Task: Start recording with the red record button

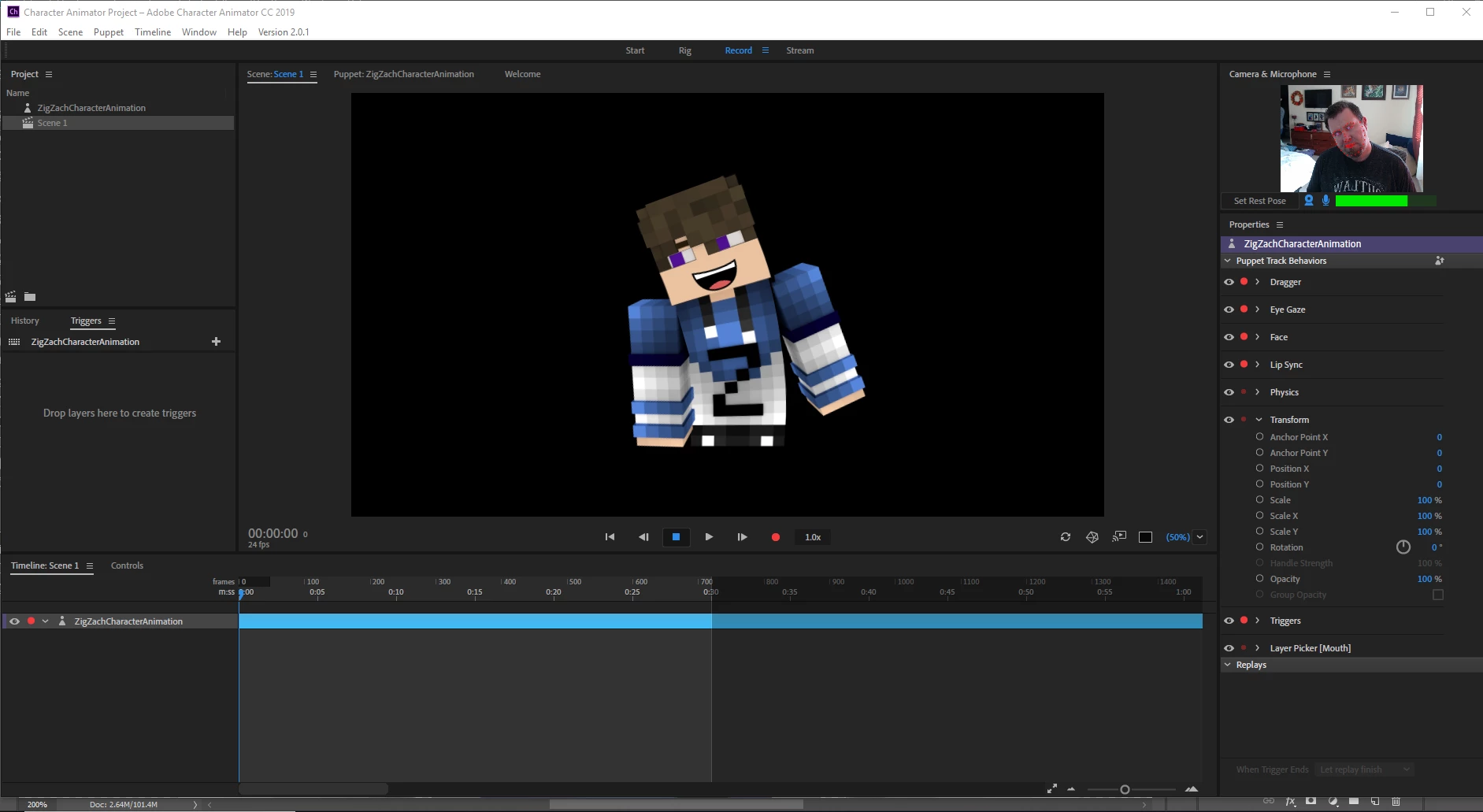Action: pyautogui.click(x=776, y=537)
